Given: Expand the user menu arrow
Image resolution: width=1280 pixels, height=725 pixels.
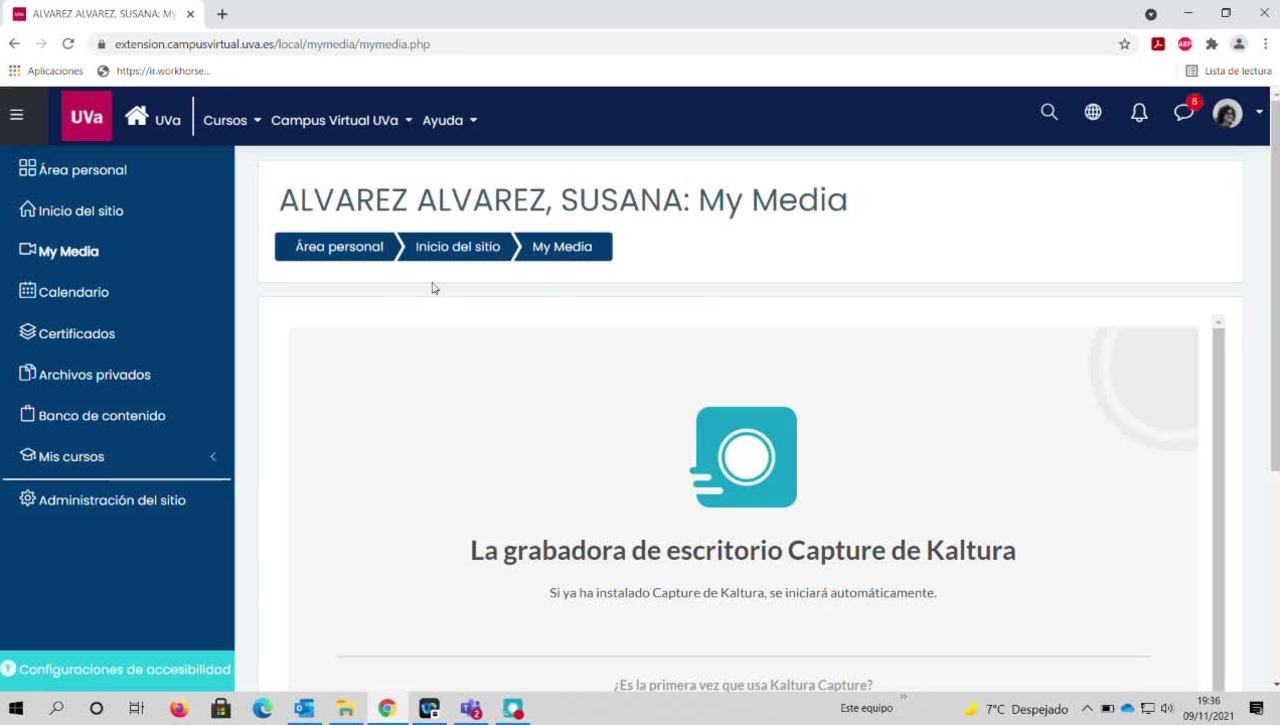Looking at the screenshot, I should (x=1259, y=113).
